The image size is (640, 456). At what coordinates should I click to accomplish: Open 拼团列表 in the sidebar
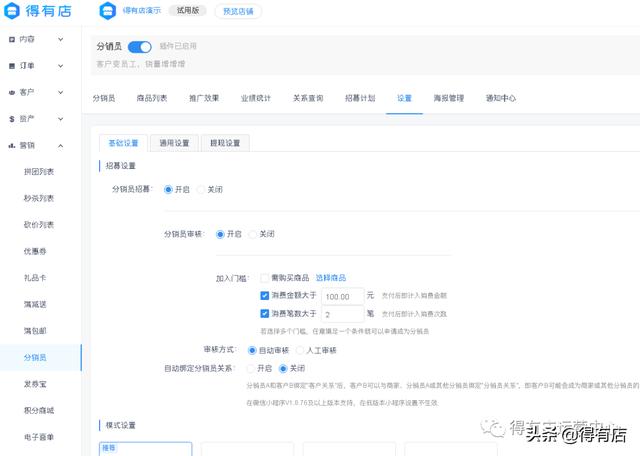[x=39, y=172]
